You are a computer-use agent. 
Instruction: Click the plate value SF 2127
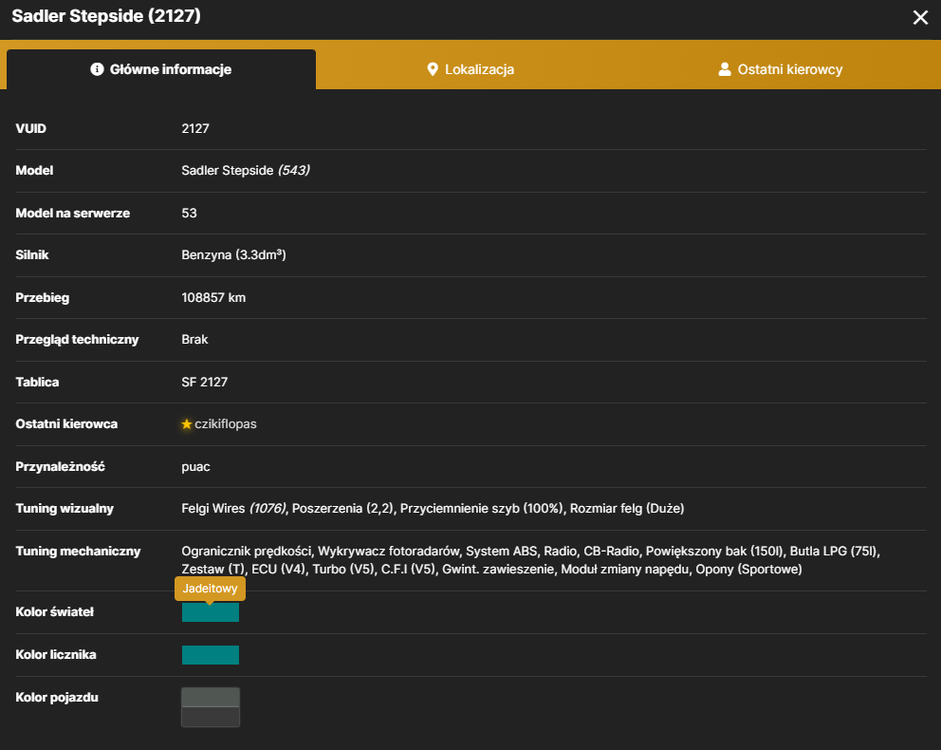click(x=205, y=382)
